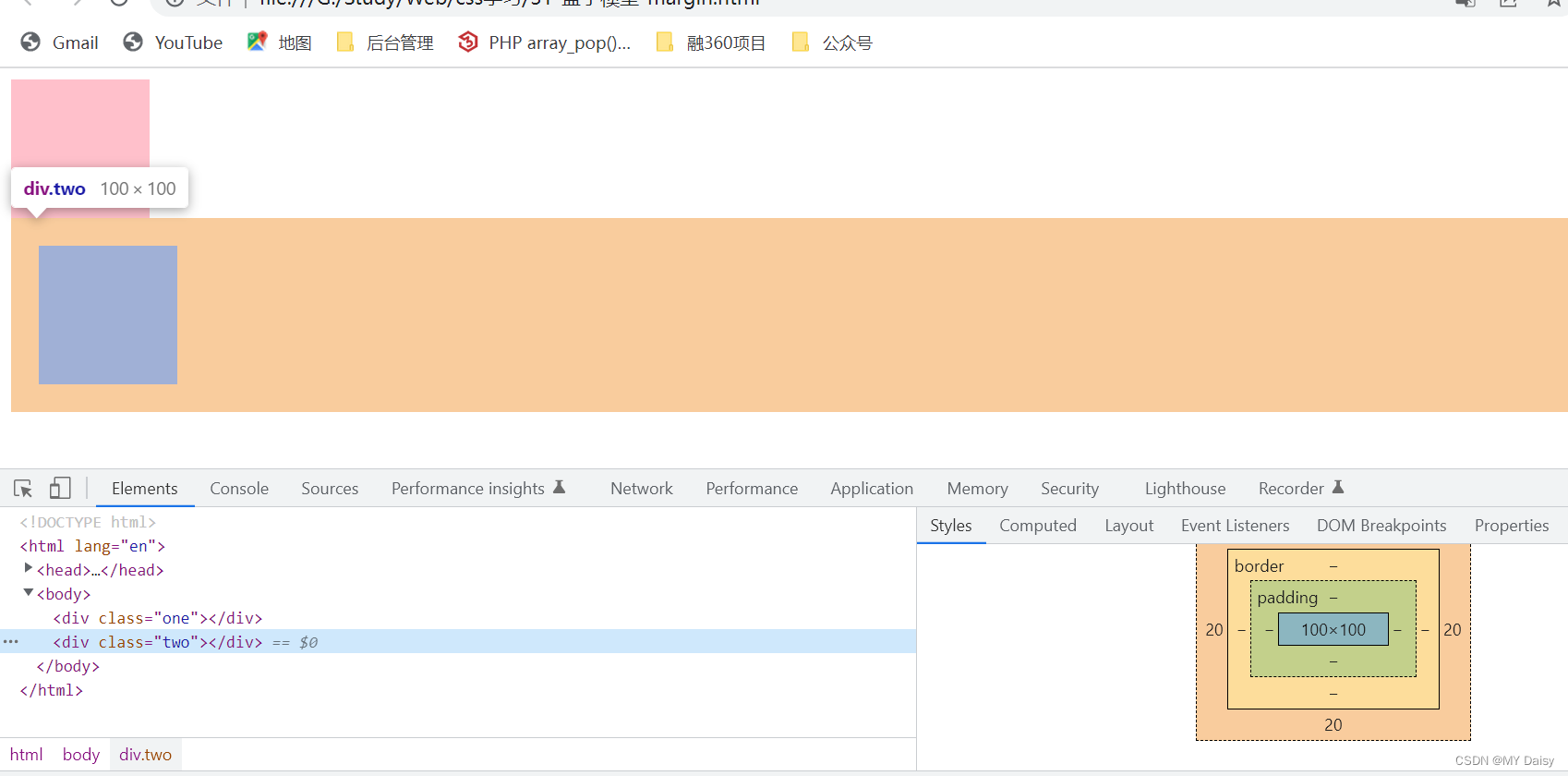The image size is (1568, 776).
Task: Open the 地图 maps bookmark
Action: pos(280,42)
